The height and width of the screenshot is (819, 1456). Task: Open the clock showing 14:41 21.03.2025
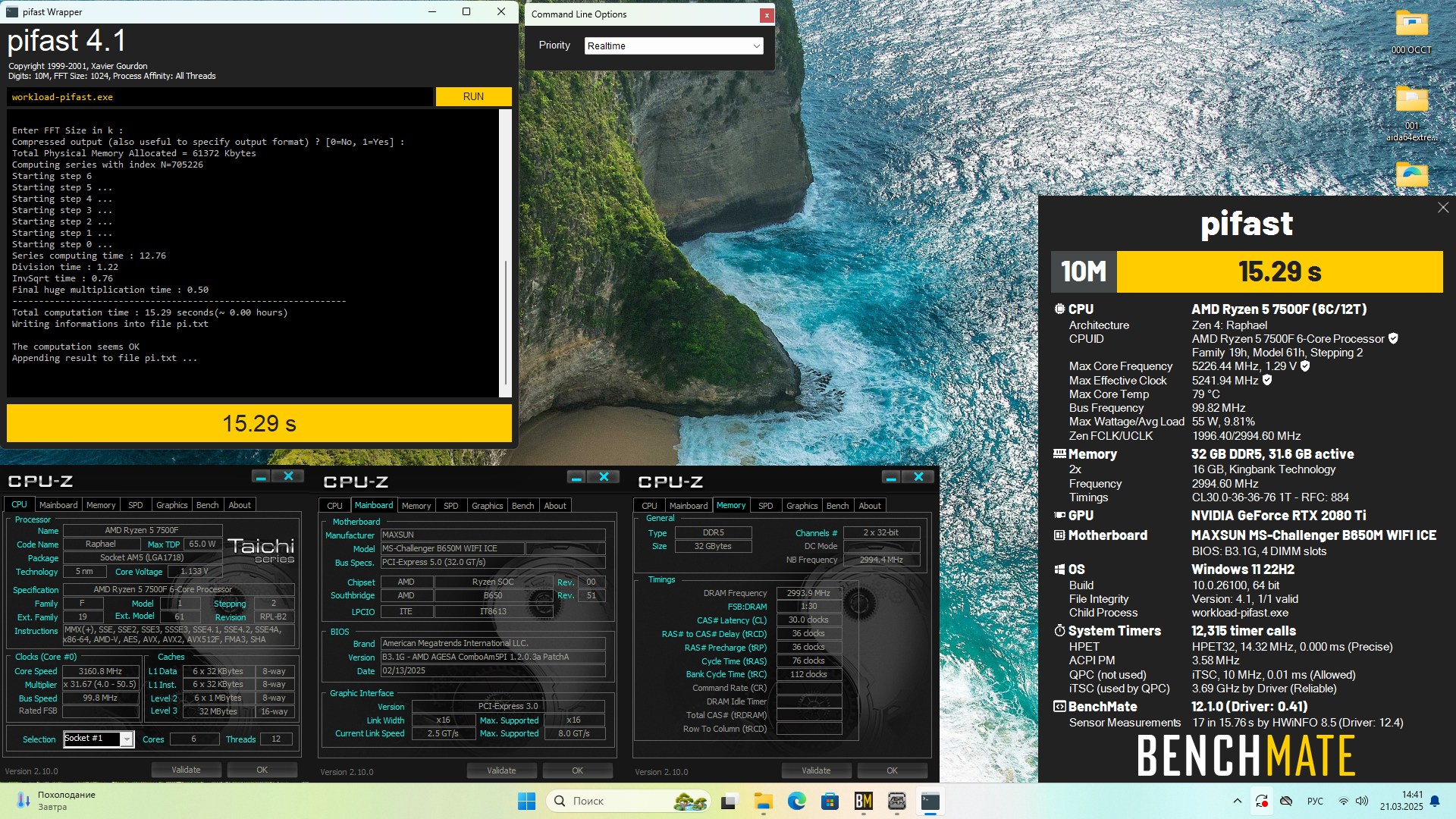[x=1401, y=801]
